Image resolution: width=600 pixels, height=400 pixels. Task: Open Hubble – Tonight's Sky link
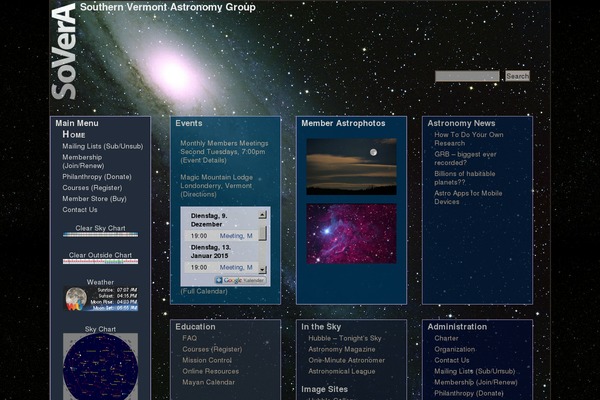point(345,338)
